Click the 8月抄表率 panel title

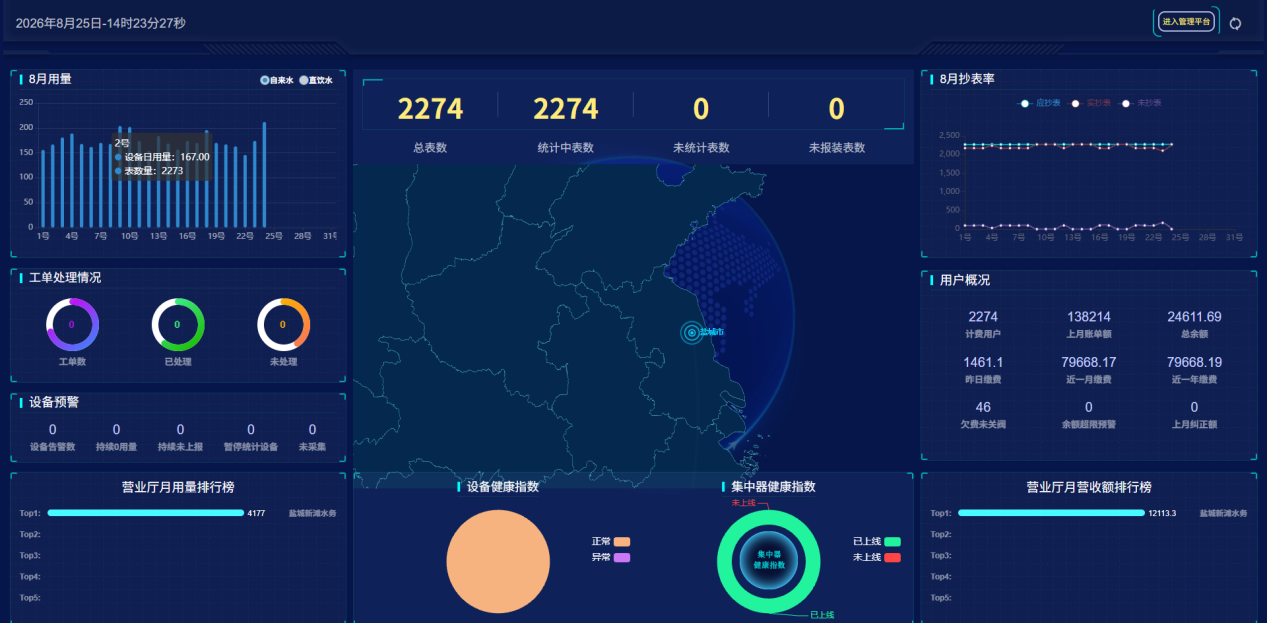pos(967,79)
